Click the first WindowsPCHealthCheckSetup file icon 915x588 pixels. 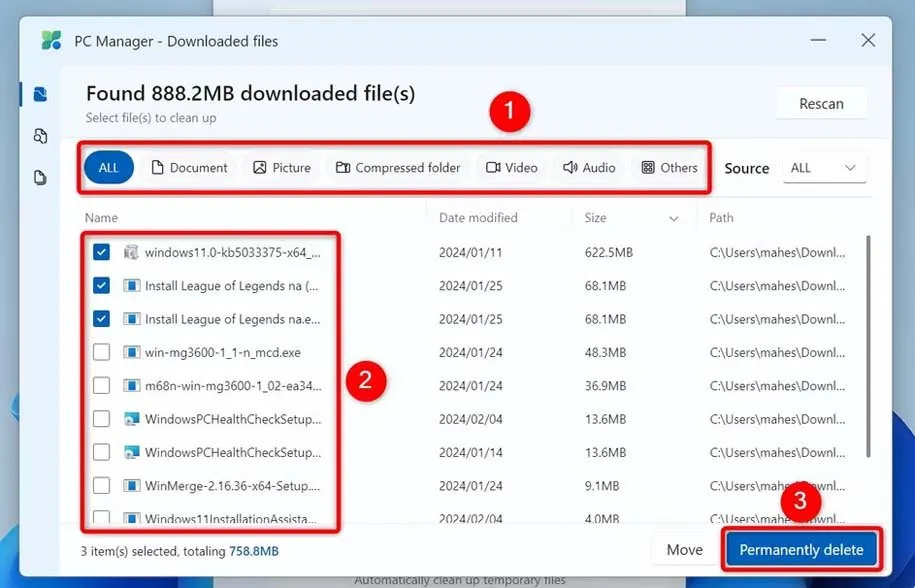click(131, 419)
